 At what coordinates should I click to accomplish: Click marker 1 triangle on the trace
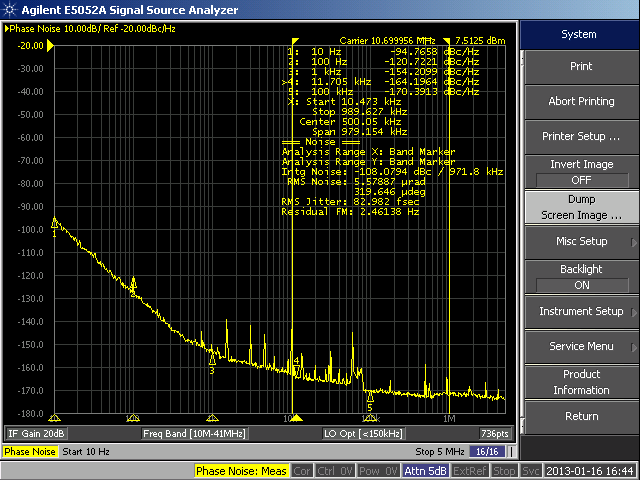coord(54,224)
